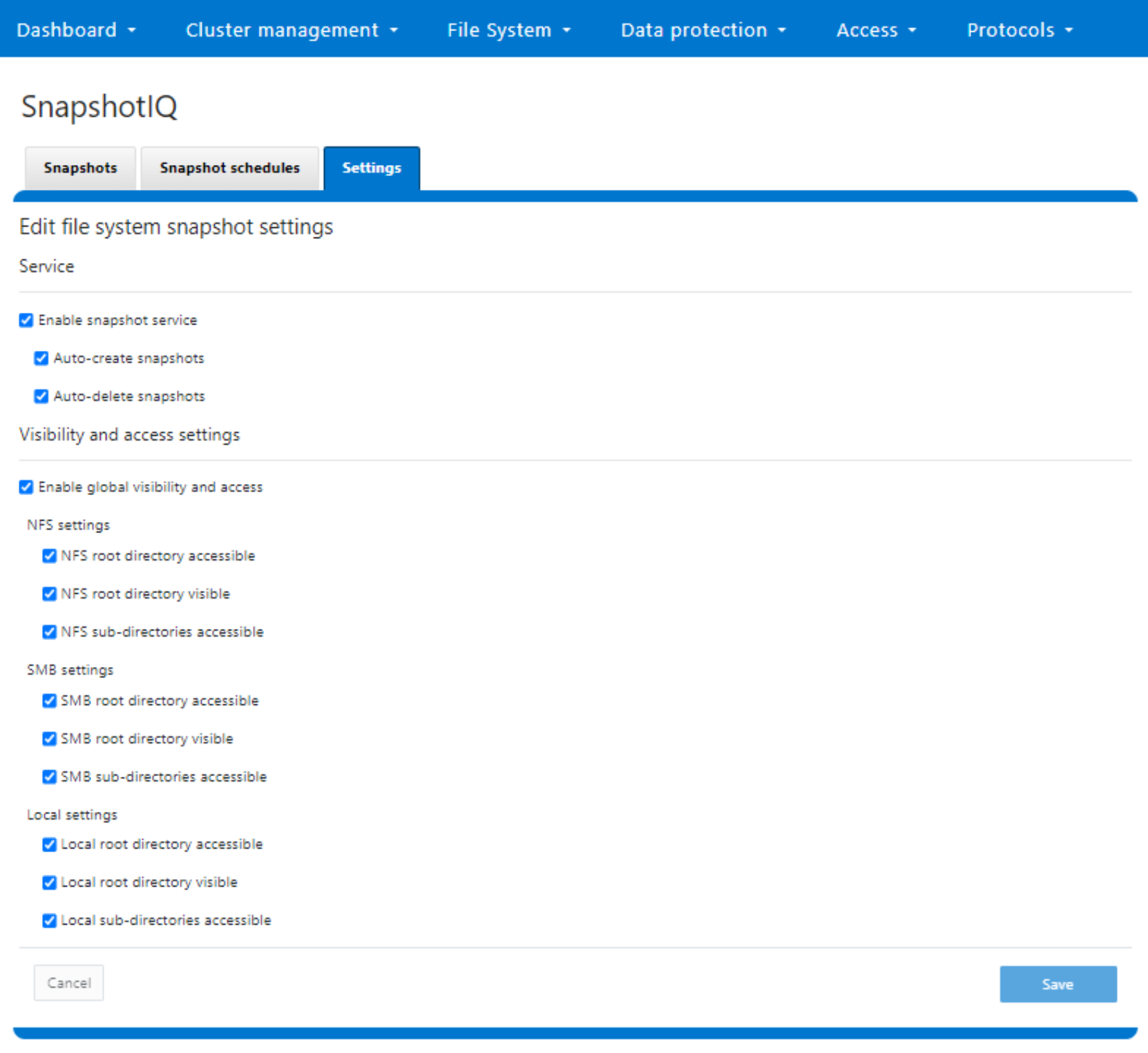Toggle SMB root directory accessible
This screenshot has height=1053, width=1148.
pyautogui.click(x=49, y=701)
